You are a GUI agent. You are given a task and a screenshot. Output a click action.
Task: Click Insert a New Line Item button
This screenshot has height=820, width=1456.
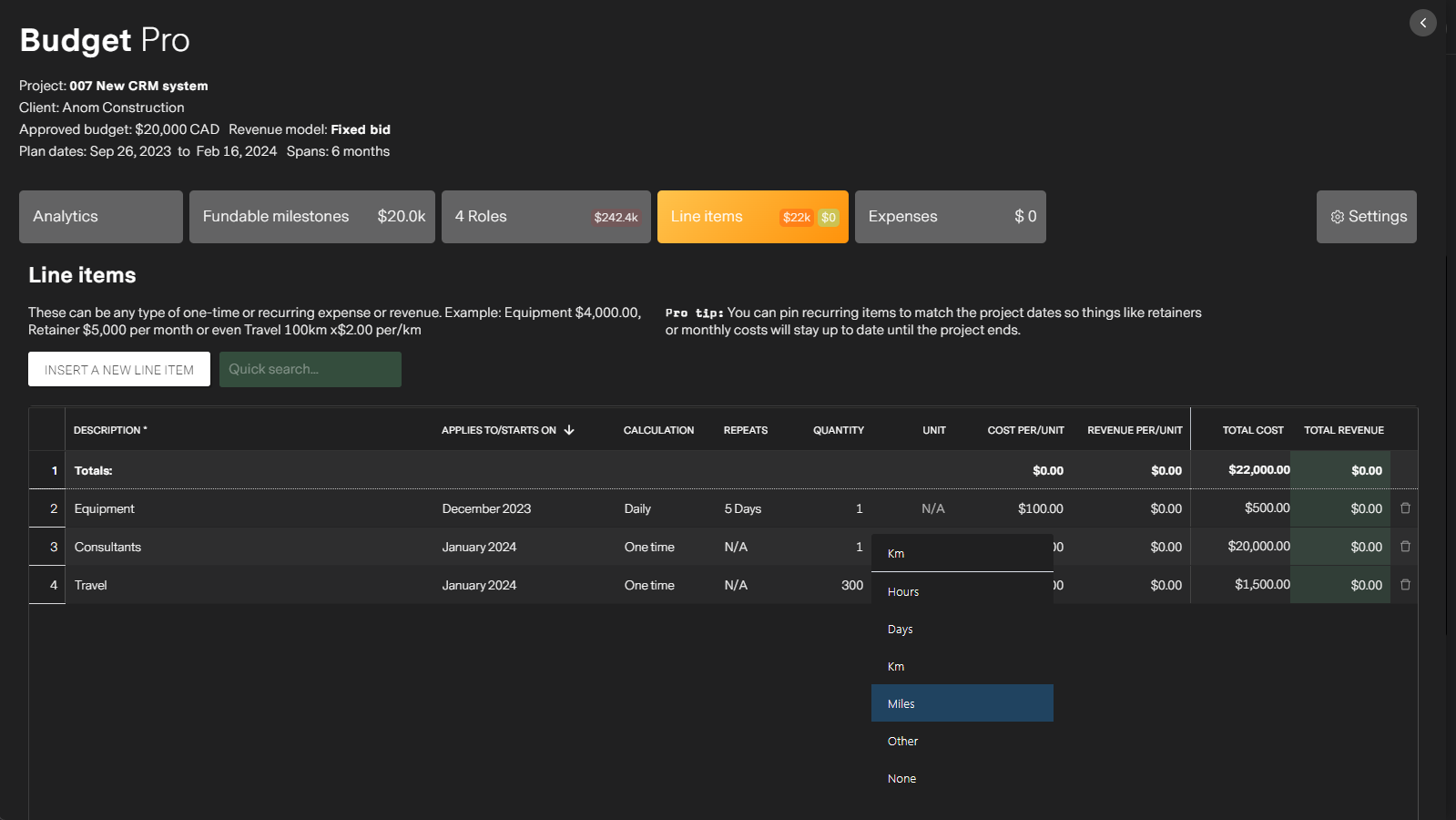tap(119, 369)
